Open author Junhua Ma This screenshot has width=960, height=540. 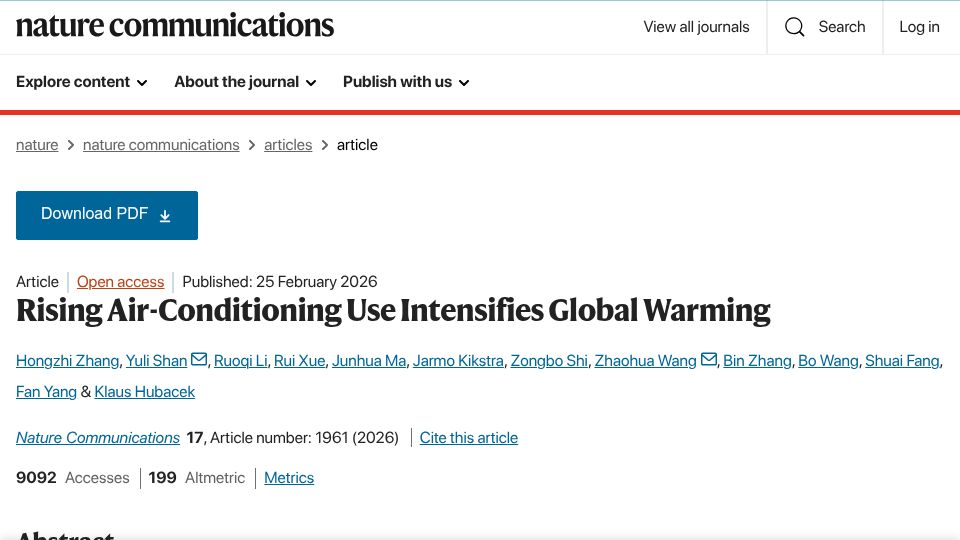(369, 361)
